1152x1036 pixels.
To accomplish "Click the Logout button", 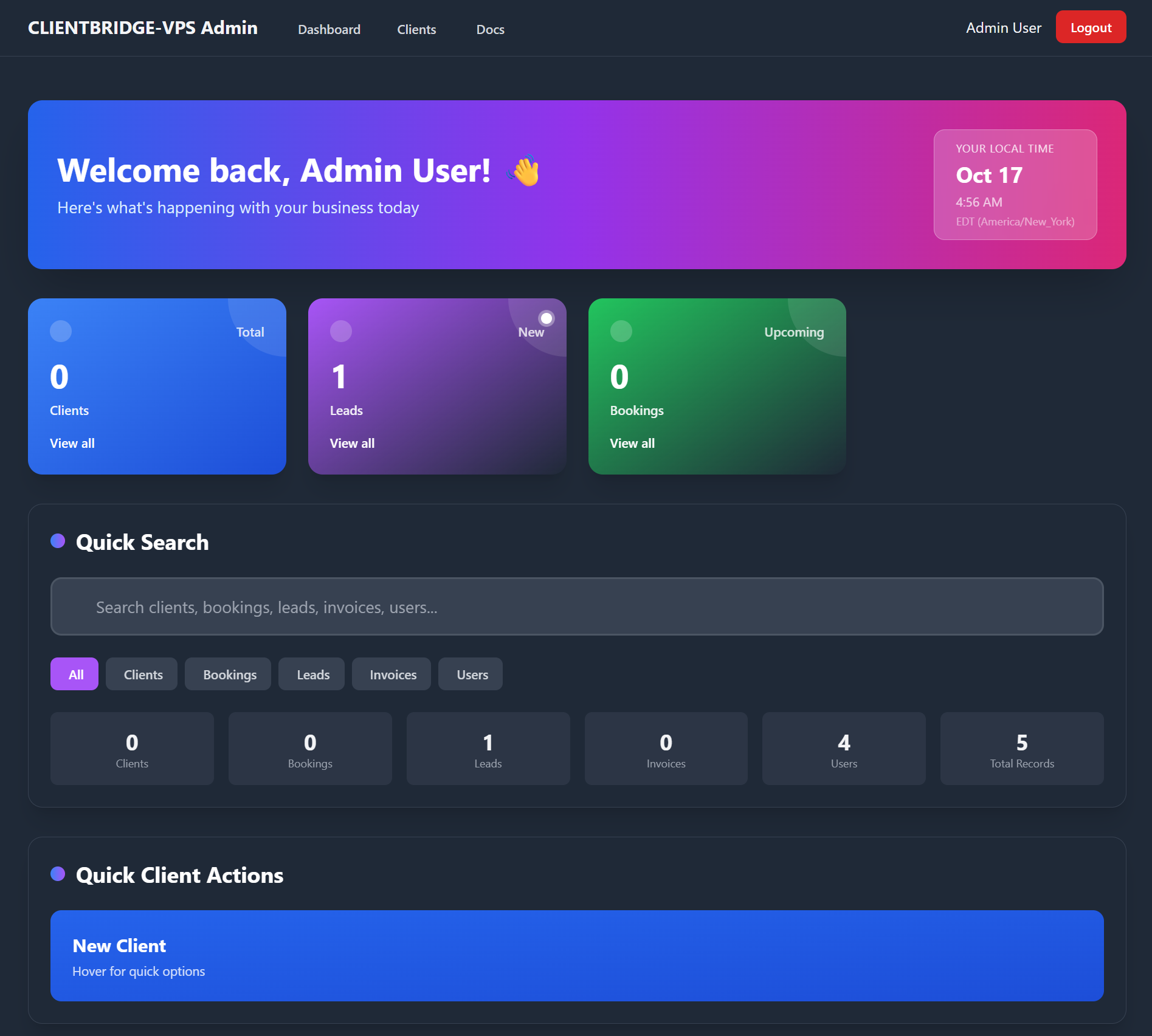I will click(1090, 27).
